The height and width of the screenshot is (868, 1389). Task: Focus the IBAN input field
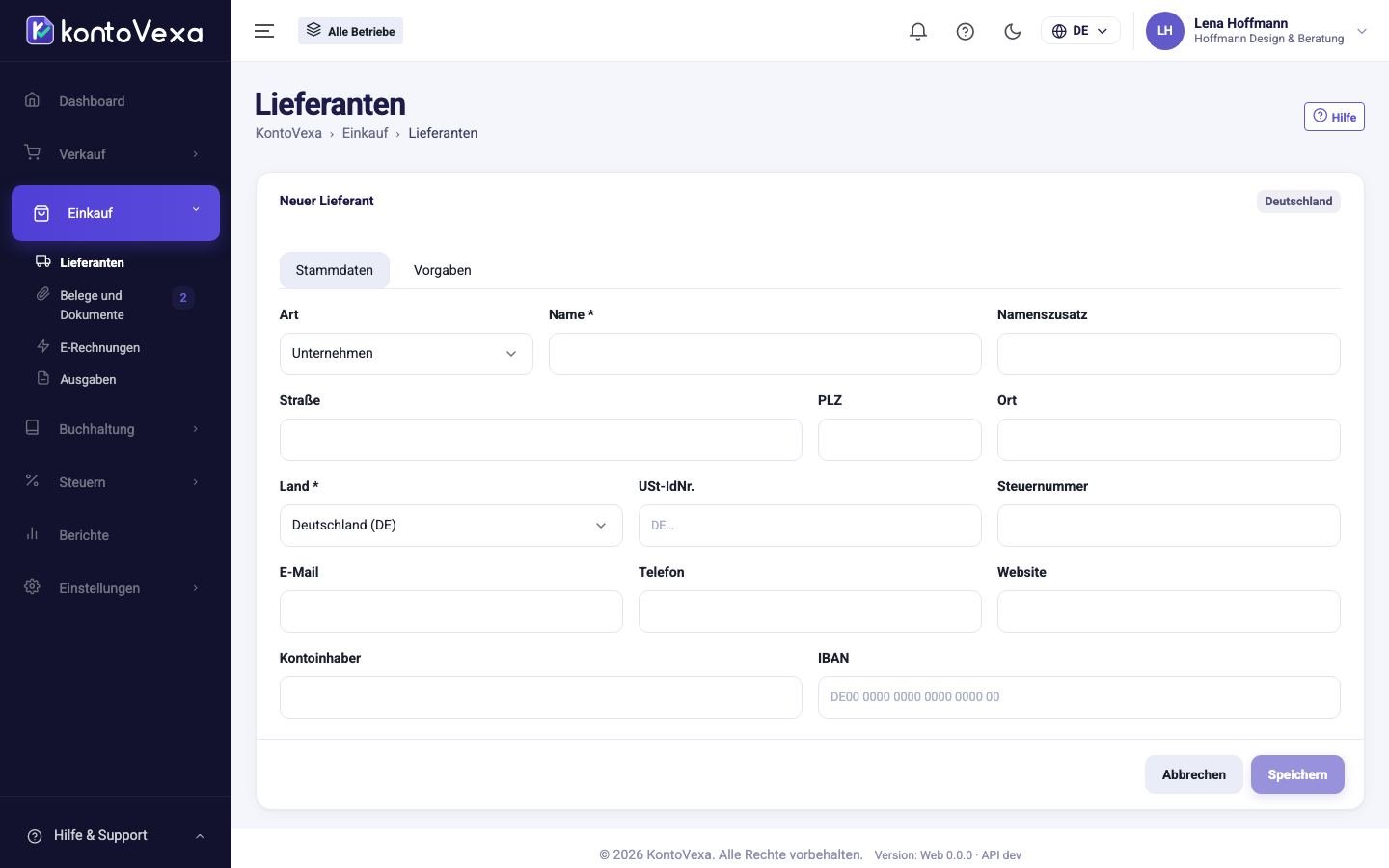tap(1079, 697)
